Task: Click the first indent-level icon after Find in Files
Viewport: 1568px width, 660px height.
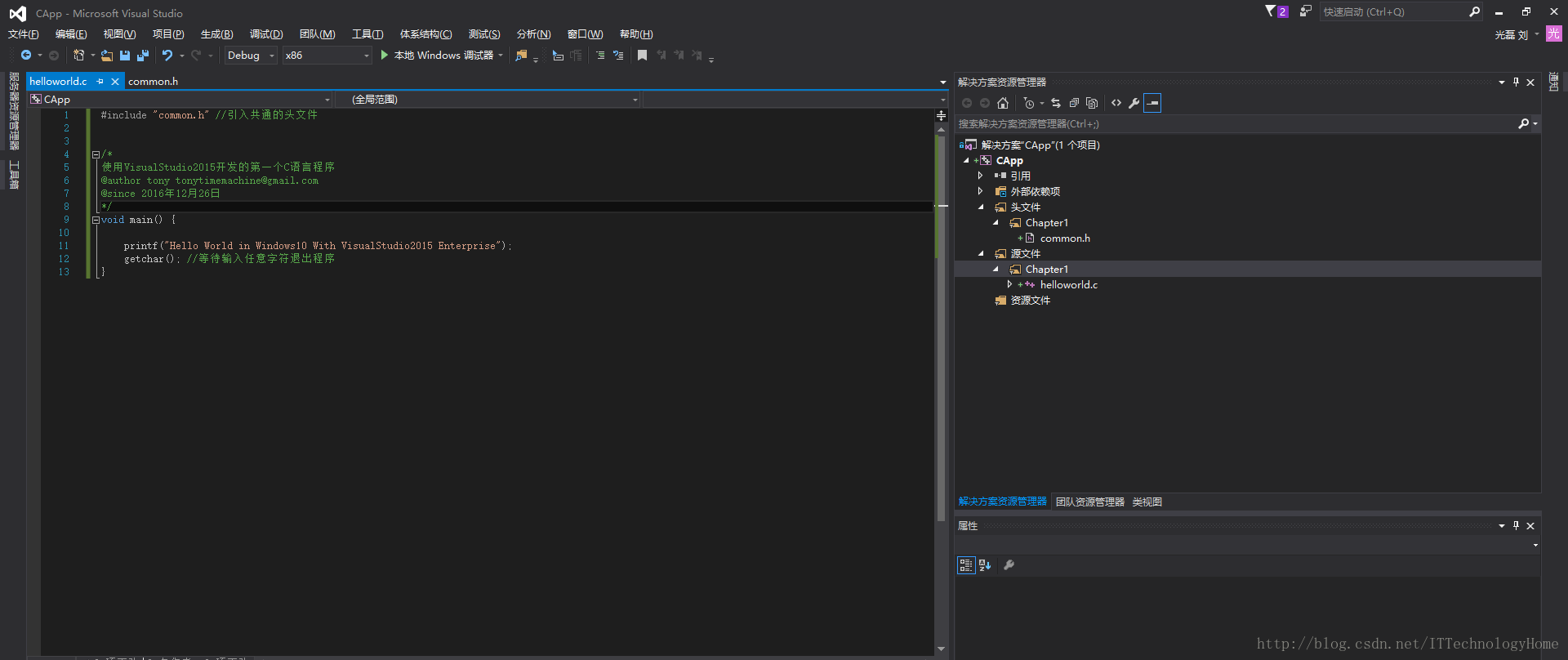Action: click(558, 56)
